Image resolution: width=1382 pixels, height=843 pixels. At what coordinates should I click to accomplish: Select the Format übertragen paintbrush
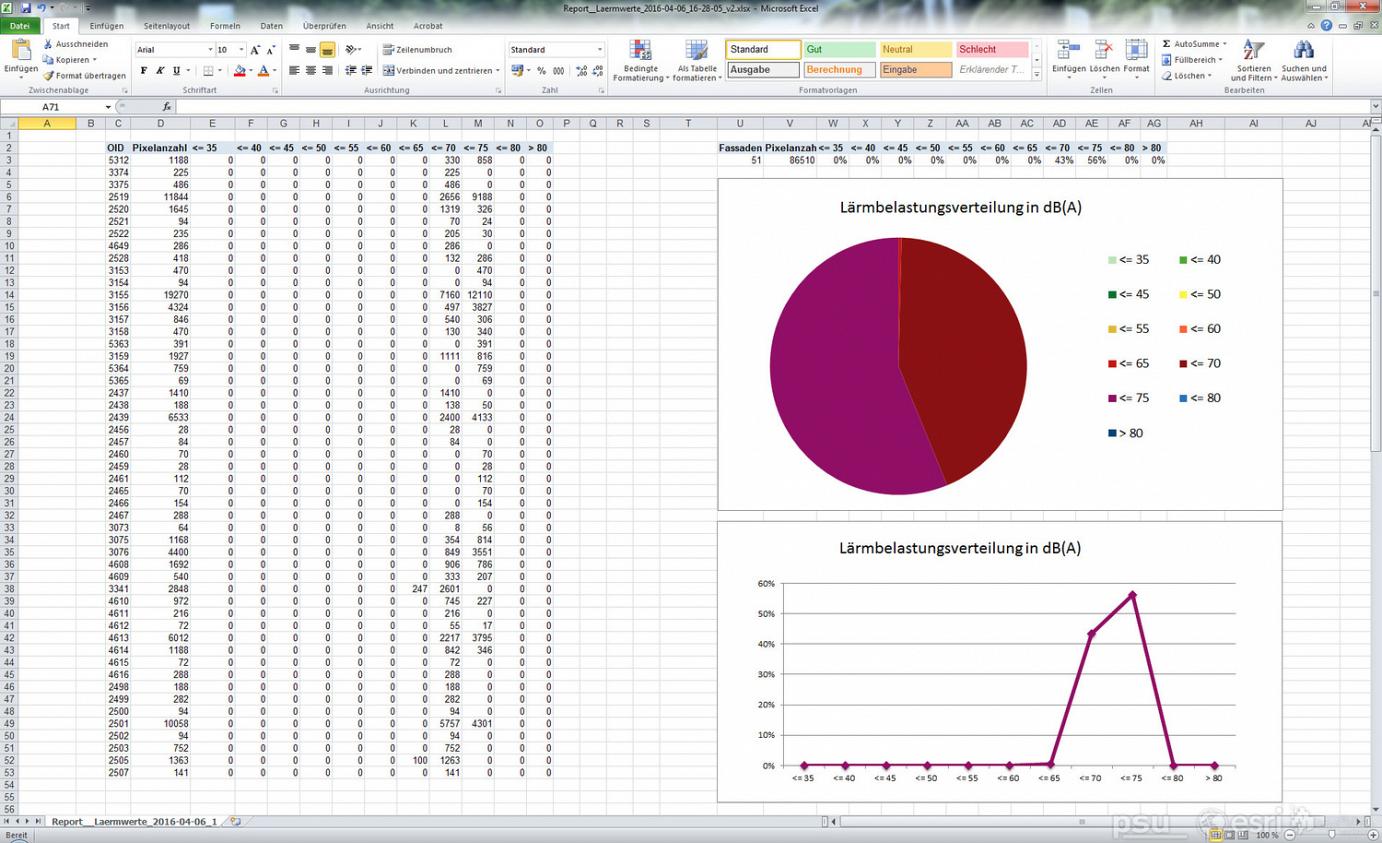pos(48,76)
